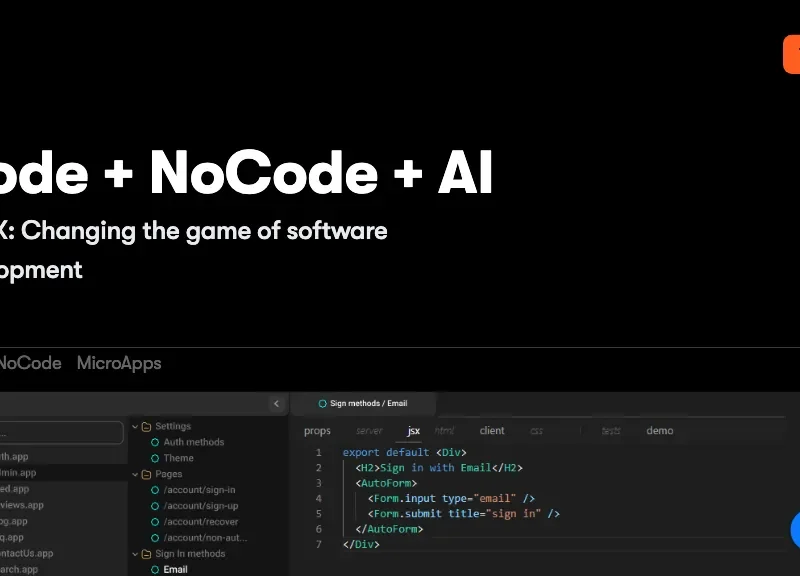Collapse the sidebar with the left arrow button
The image size is (800, 576).
point(277,404)
